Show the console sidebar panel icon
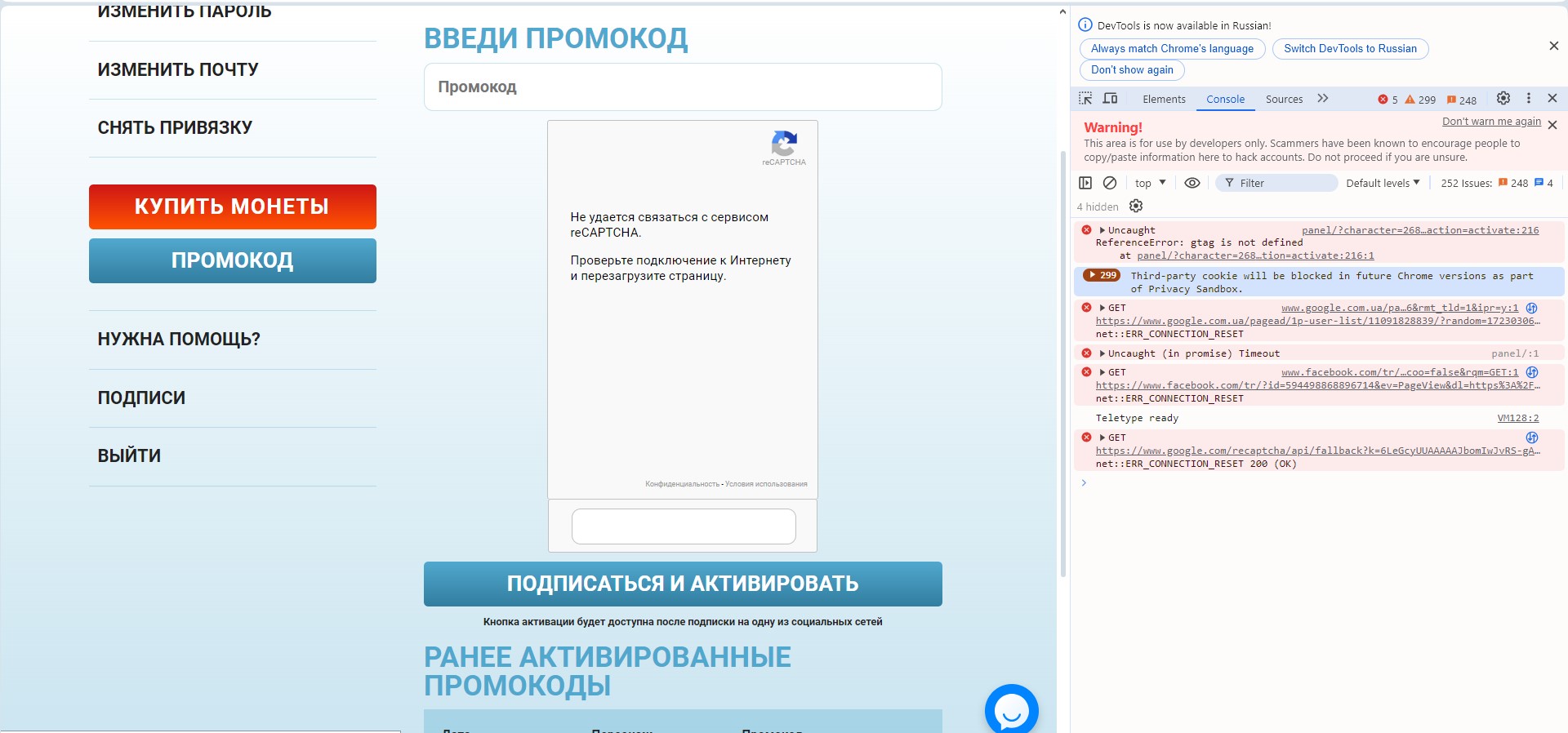Screen dimensions: 1568x733 click(1085, 183)
